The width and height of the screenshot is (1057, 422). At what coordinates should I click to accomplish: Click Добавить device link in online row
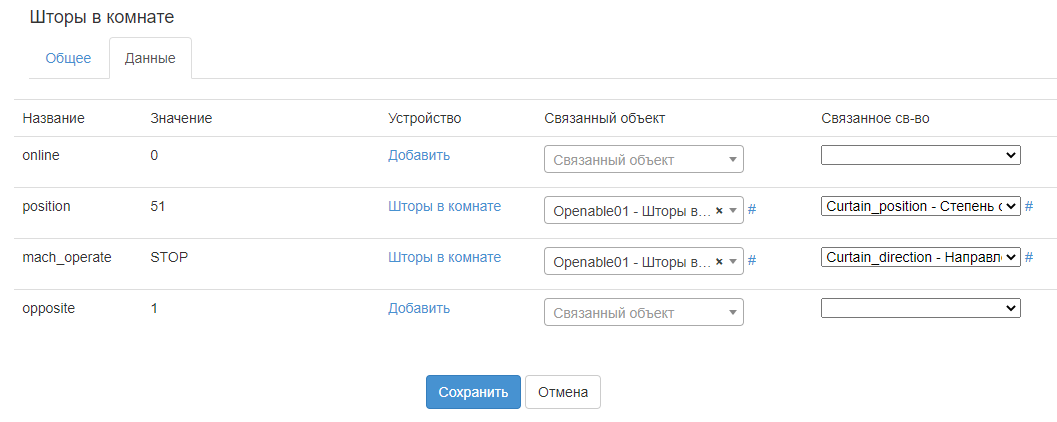(x=419, y=155)
